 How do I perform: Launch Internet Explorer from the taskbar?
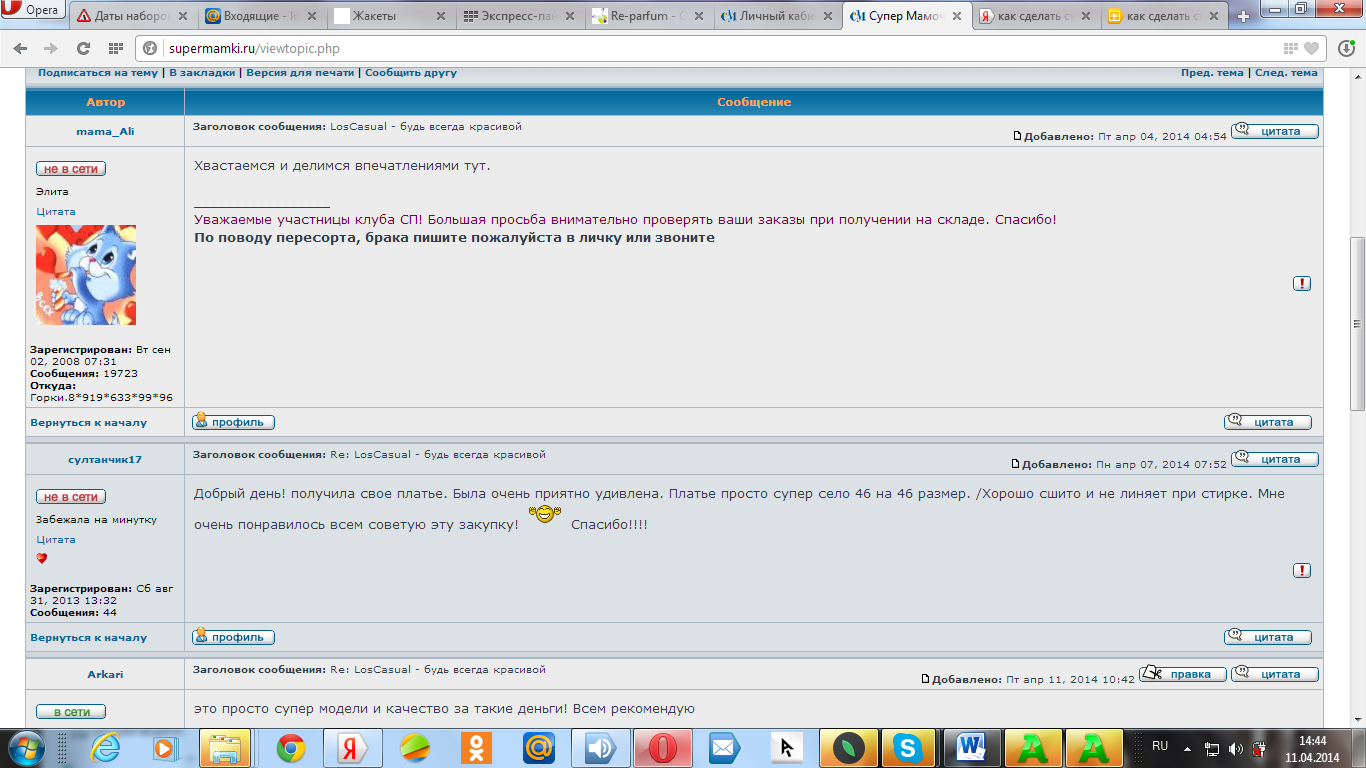tap(105, 747)
